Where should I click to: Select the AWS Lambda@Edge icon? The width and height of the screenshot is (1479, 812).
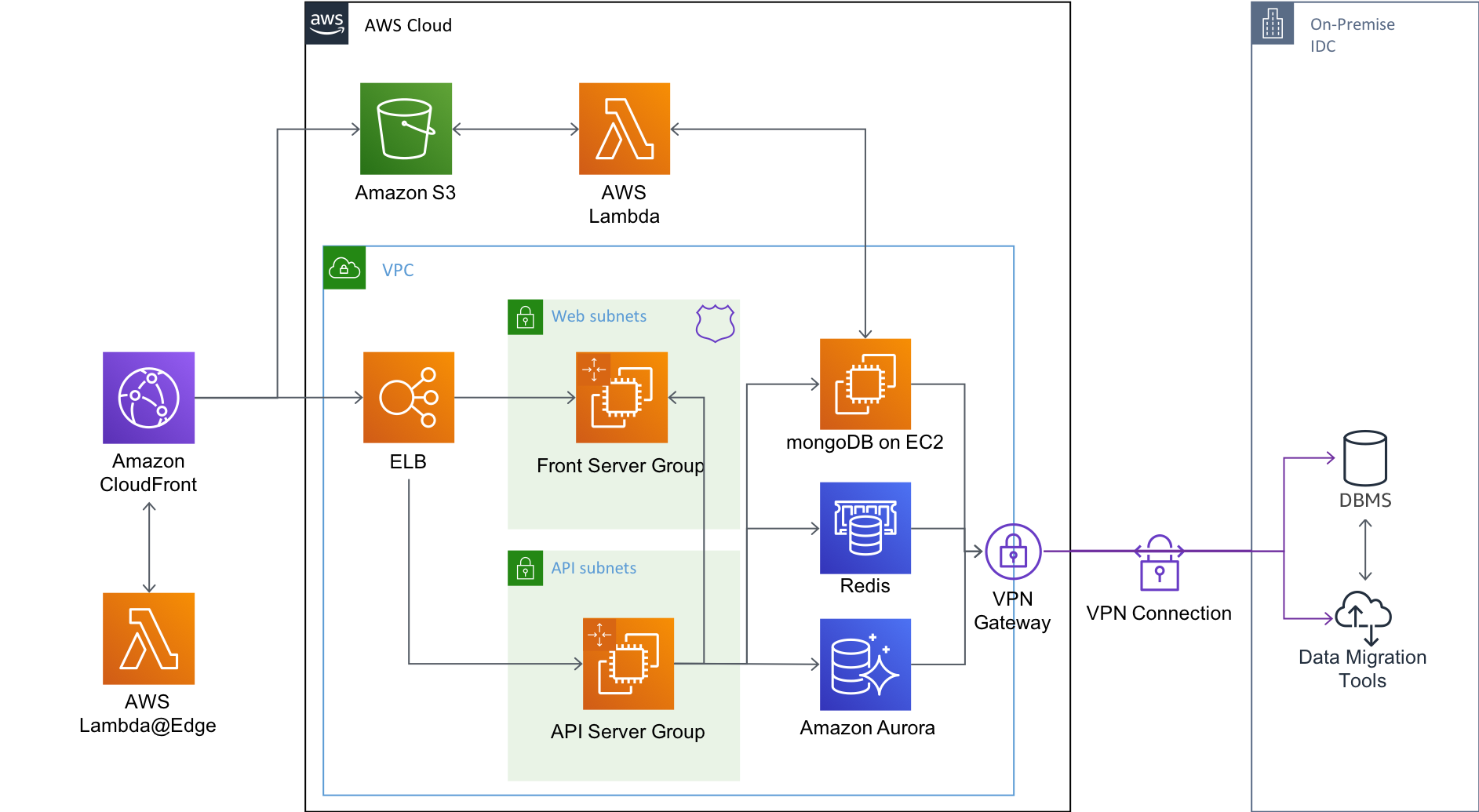pyautogui.click(x=148, y=639)
